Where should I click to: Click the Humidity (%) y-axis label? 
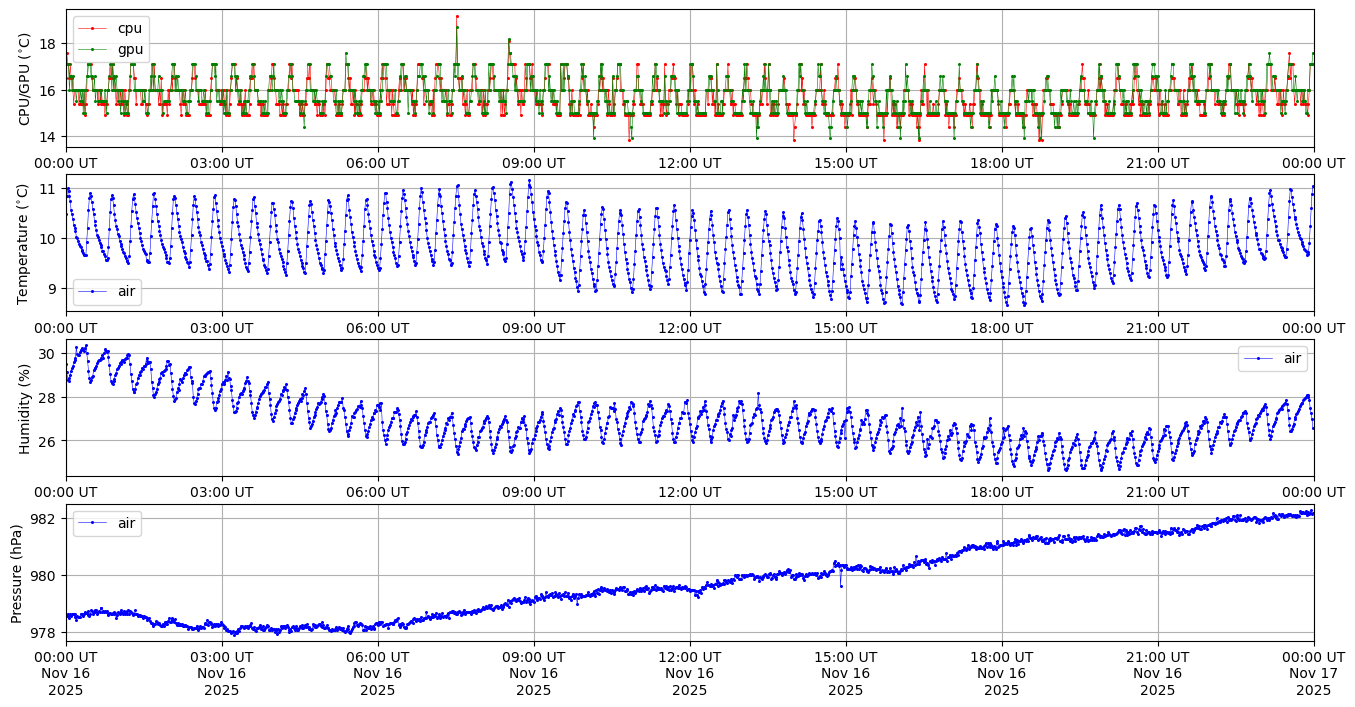point(25,408)
